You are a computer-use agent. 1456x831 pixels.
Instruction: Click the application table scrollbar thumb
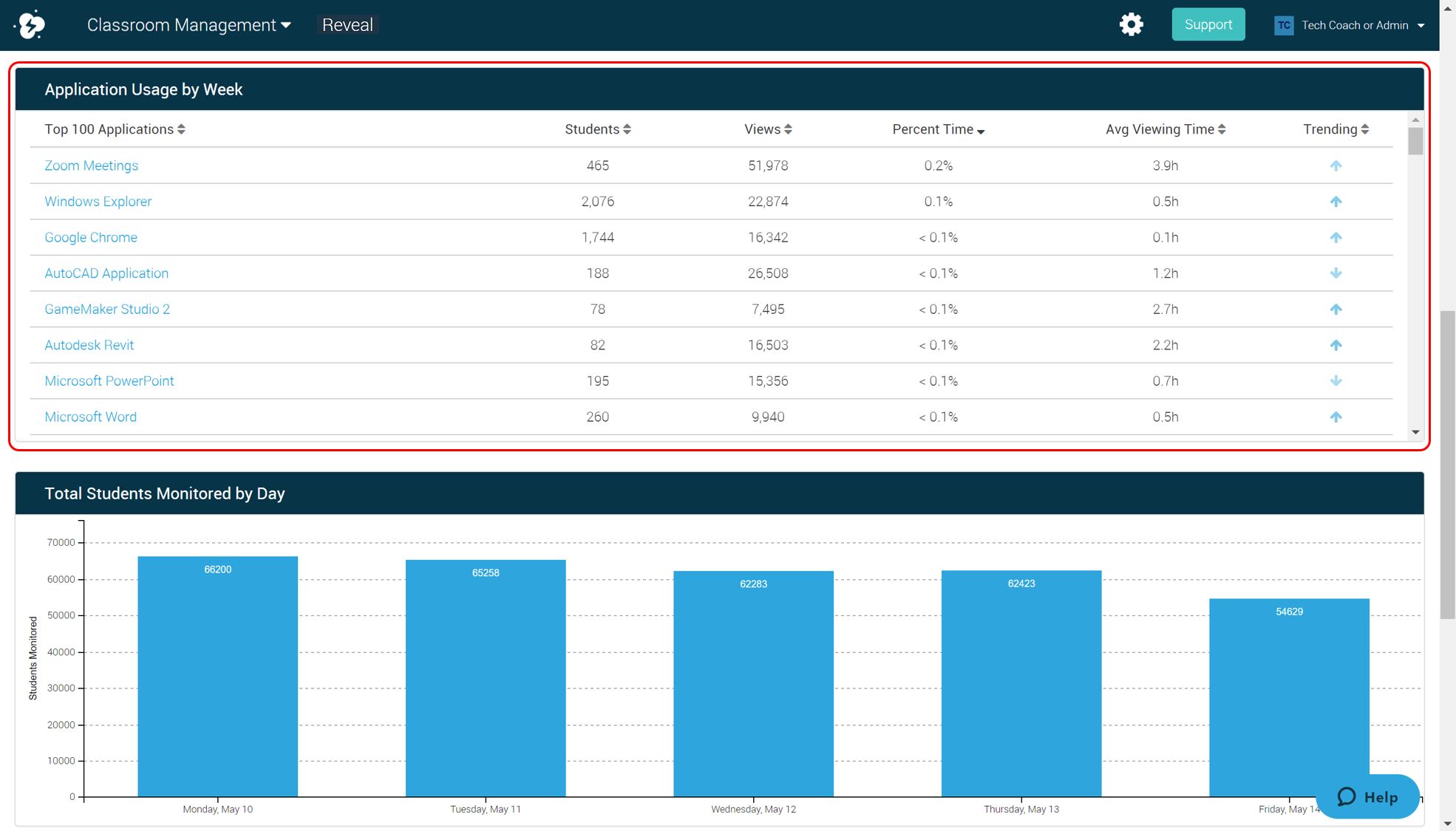[x=1415, y=141]
